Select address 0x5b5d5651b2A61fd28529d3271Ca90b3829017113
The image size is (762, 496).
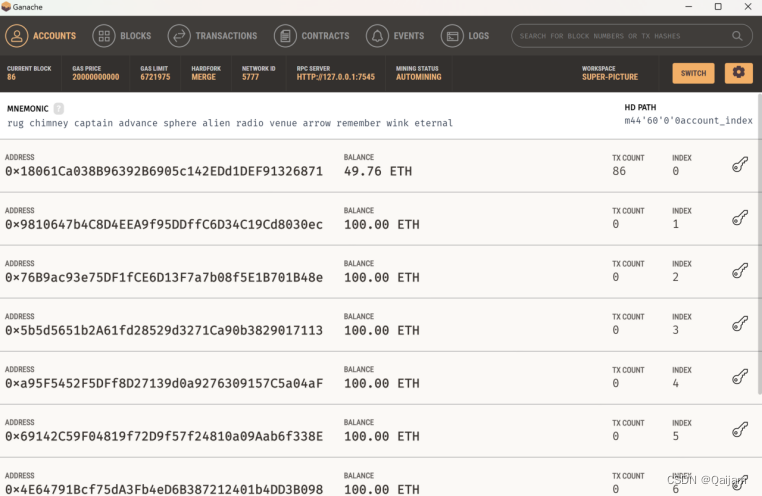[164, 330]
